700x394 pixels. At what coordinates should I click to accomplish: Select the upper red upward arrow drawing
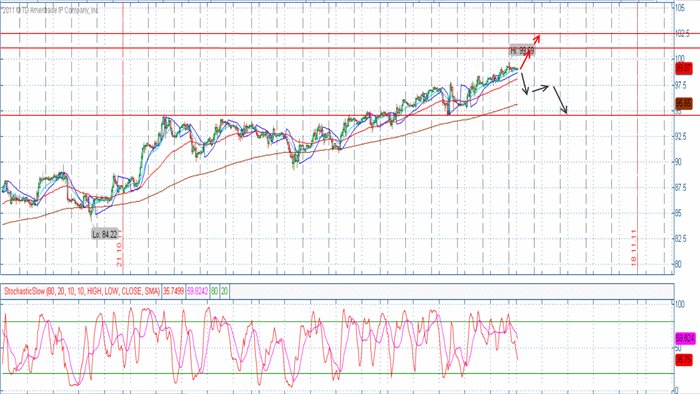click(535, 39)
